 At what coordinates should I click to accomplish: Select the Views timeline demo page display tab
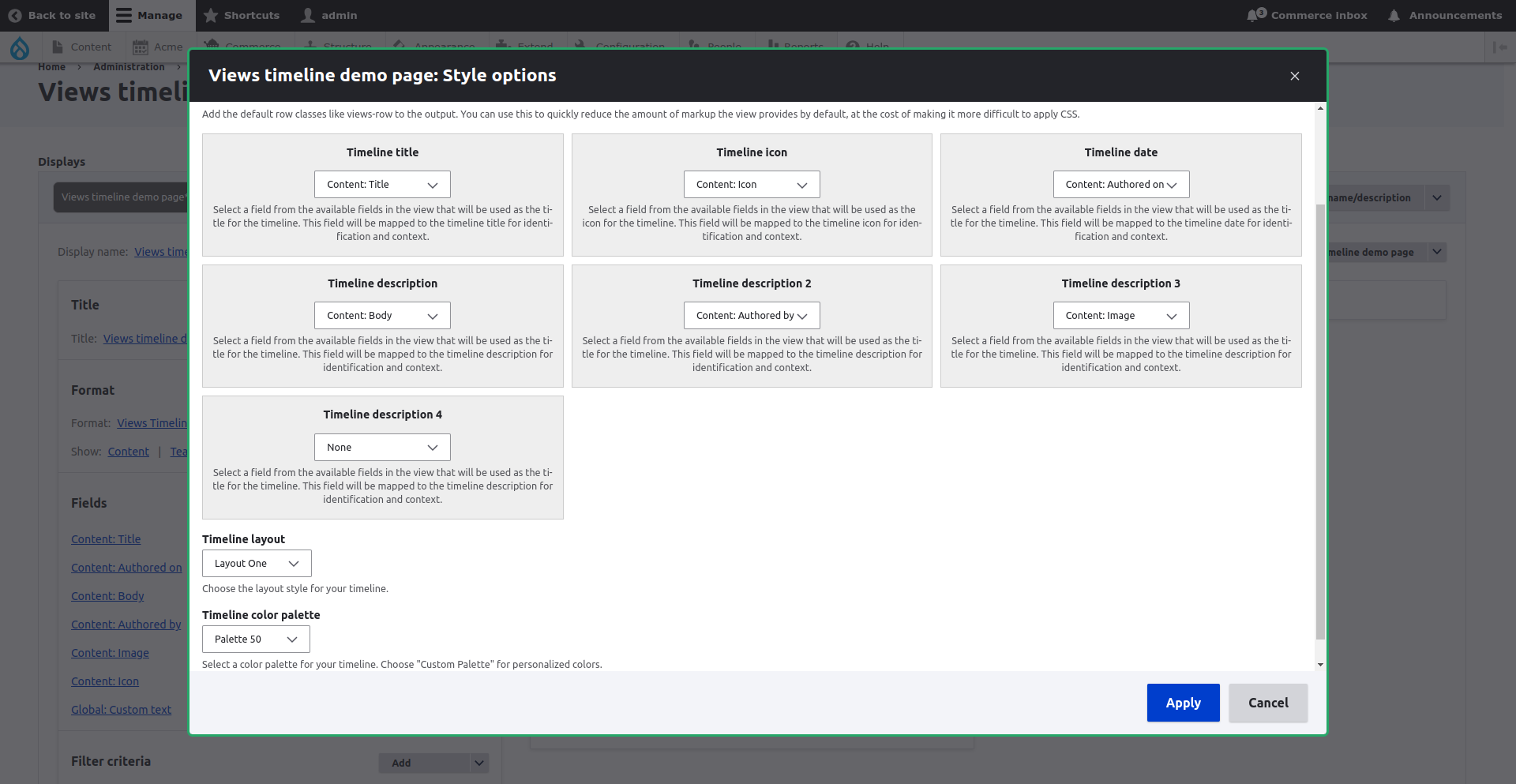coord(122,197)
